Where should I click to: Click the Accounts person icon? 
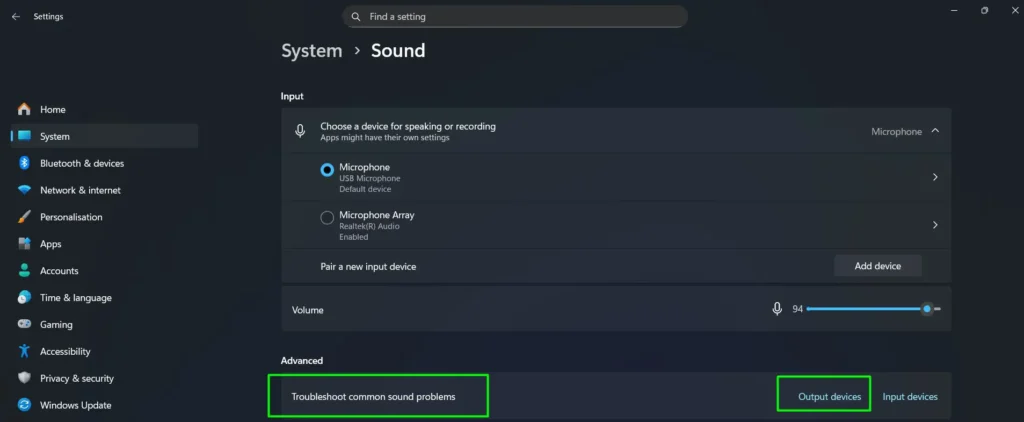[x=24, y=270]
